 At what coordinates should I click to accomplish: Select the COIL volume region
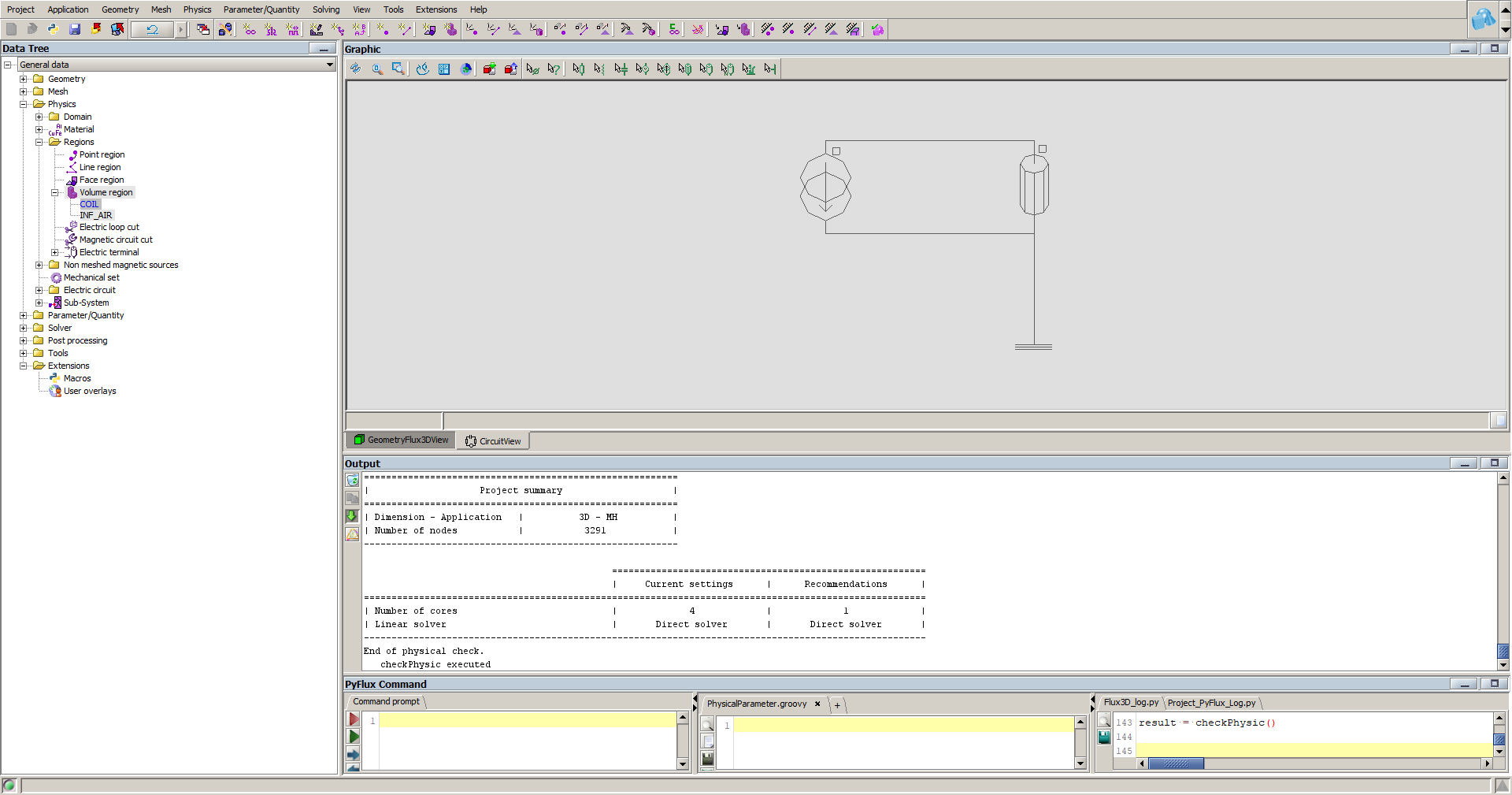89,204
